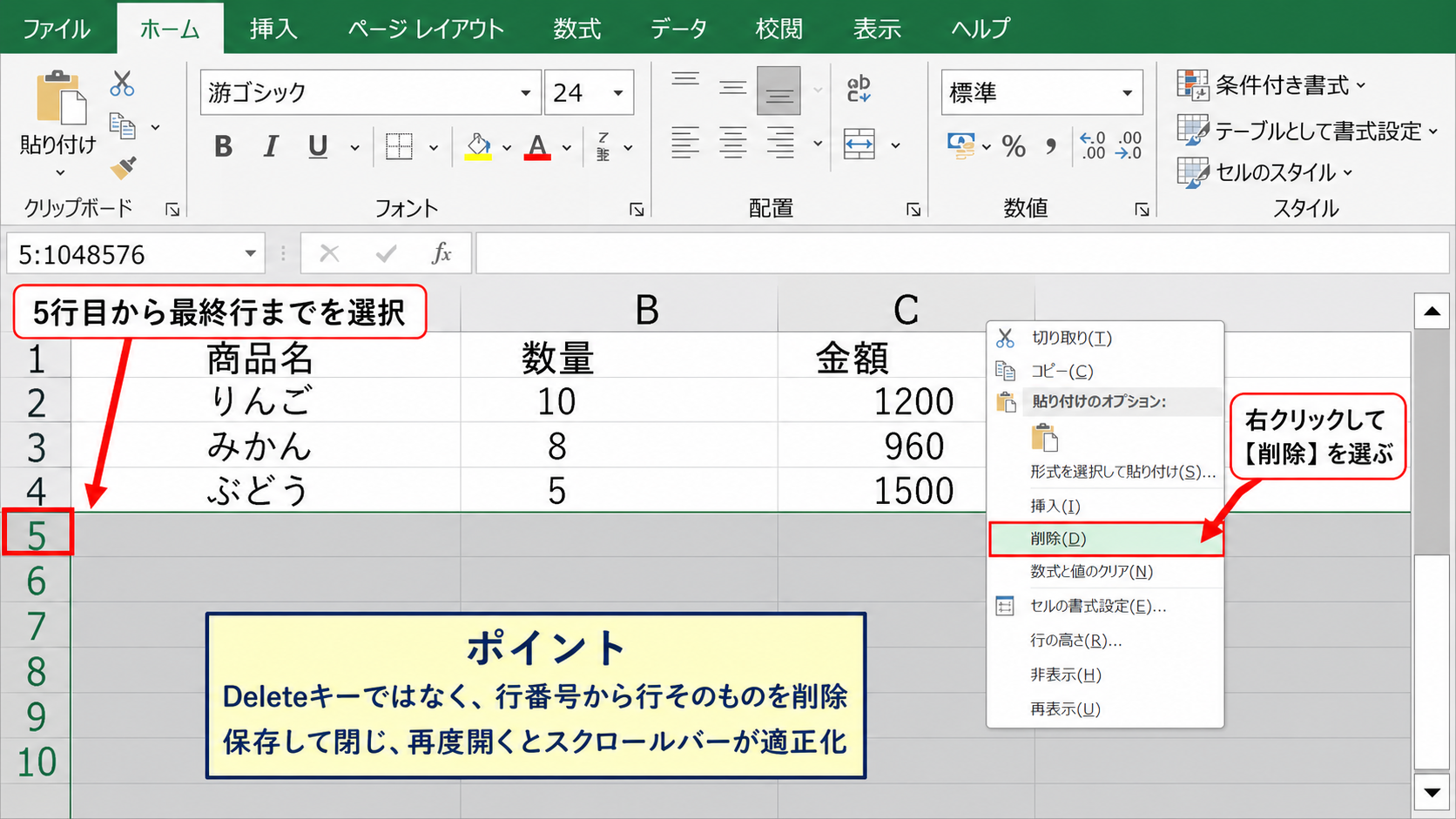Image resolution: width=1456 pixels, height=819 pixels.
Task: Switch to the データ tab
Action: tap(678, 29)
